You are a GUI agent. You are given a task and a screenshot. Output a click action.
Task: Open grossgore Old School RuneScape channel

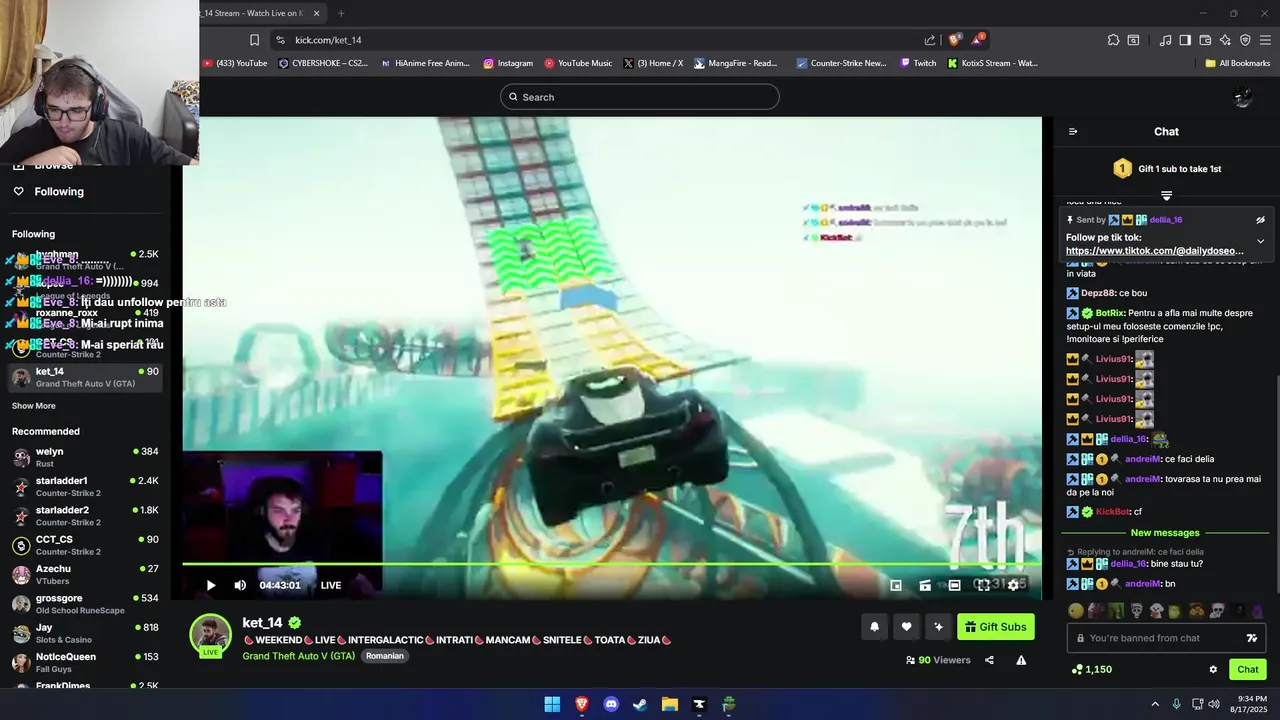(85, 604)
